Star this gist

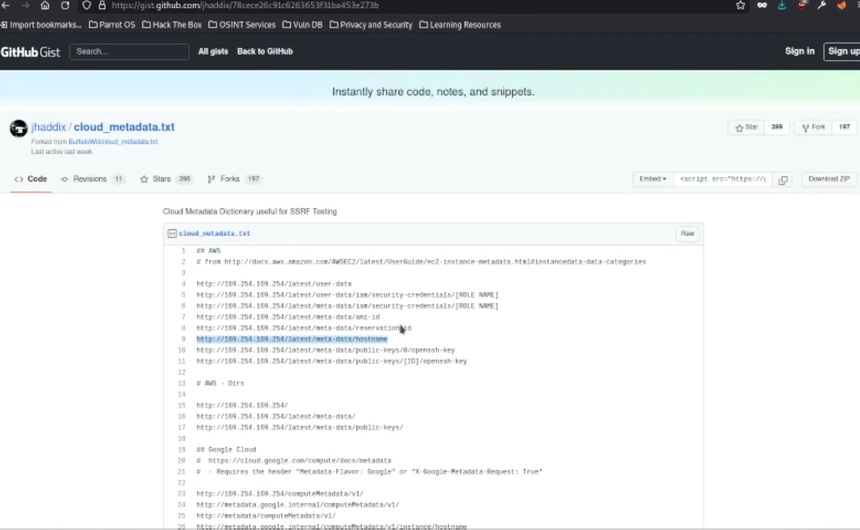pyautogui.click(x=747, y=128)
